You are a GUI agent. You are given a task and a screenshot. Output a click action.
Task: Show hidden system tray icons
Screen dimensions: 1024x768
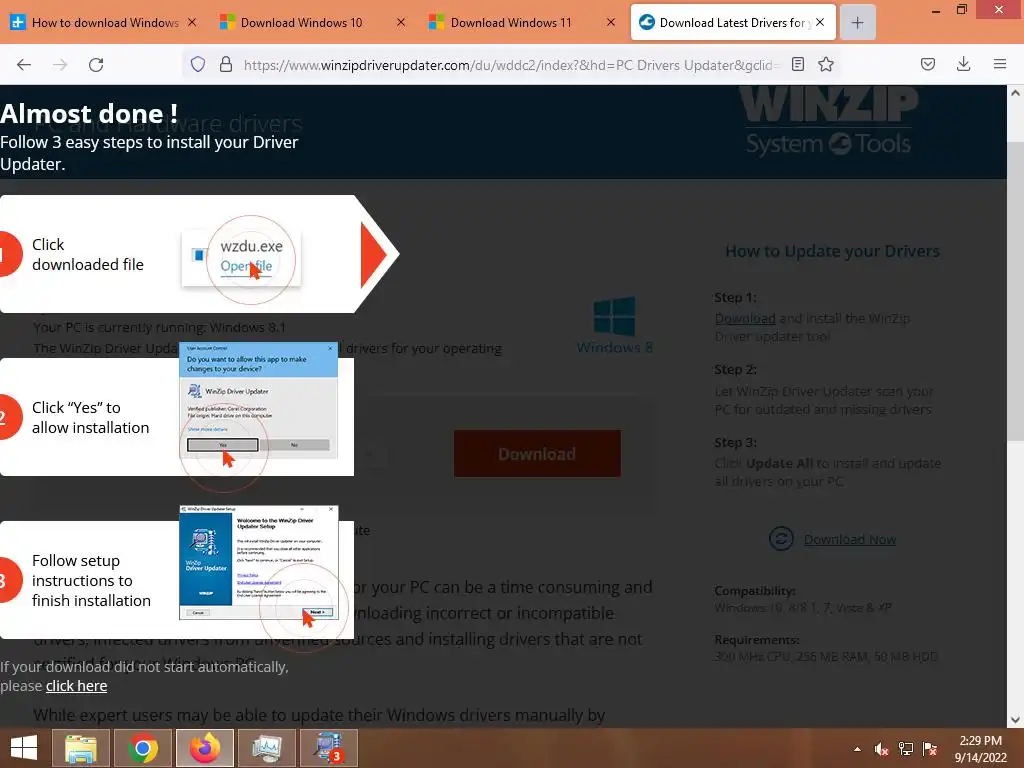click(x=857, y=749)
